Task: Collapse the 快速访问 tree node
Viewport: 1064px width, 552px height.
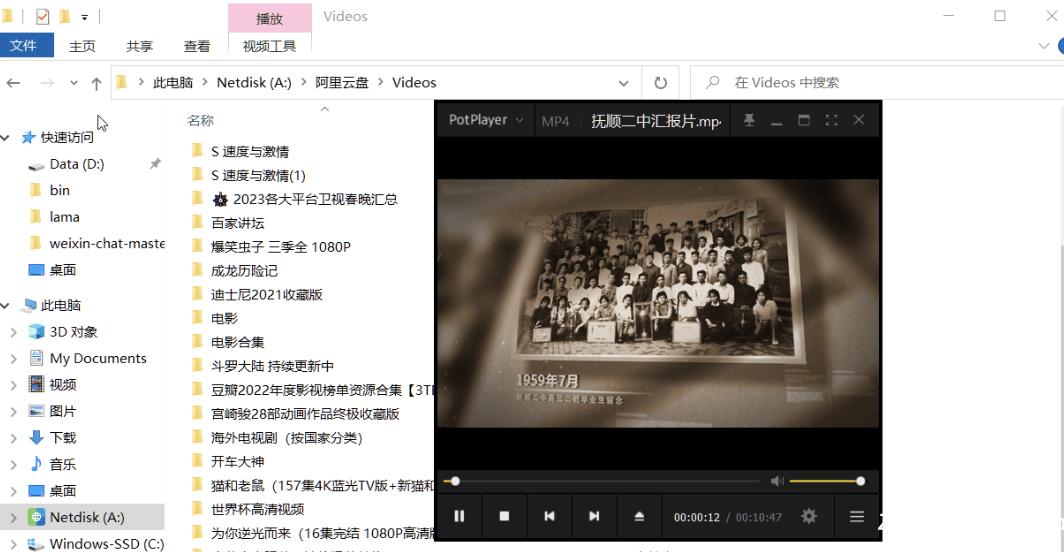Action: [x=6, y=138]
